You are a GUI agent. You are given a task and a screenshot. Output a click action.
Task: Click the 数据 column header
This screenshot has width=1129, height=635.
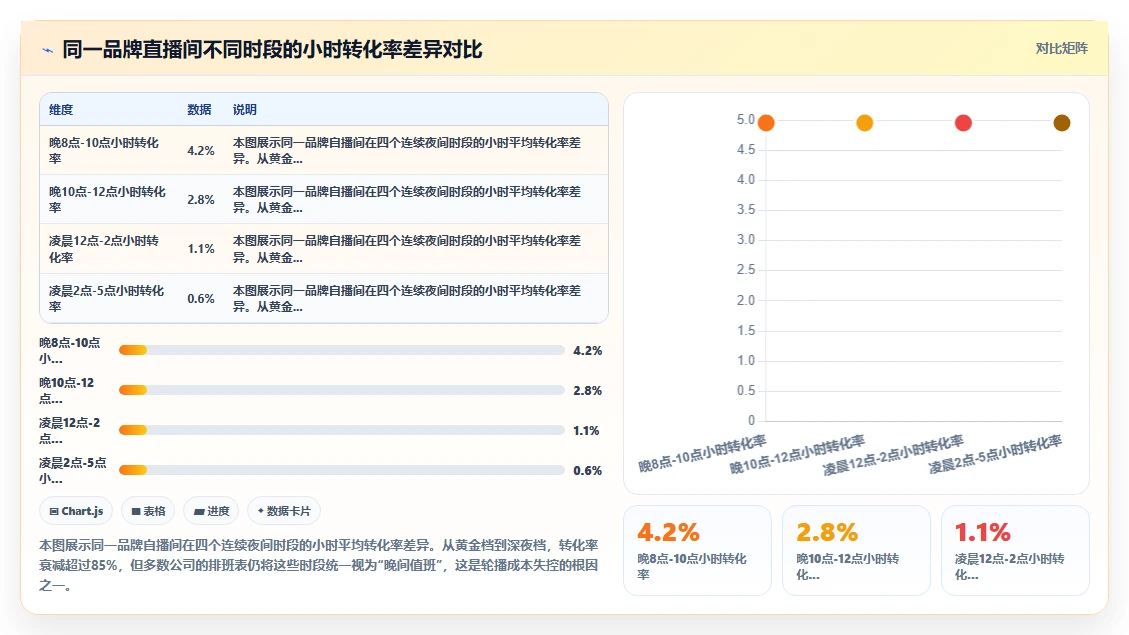click(x=199, y=109)
